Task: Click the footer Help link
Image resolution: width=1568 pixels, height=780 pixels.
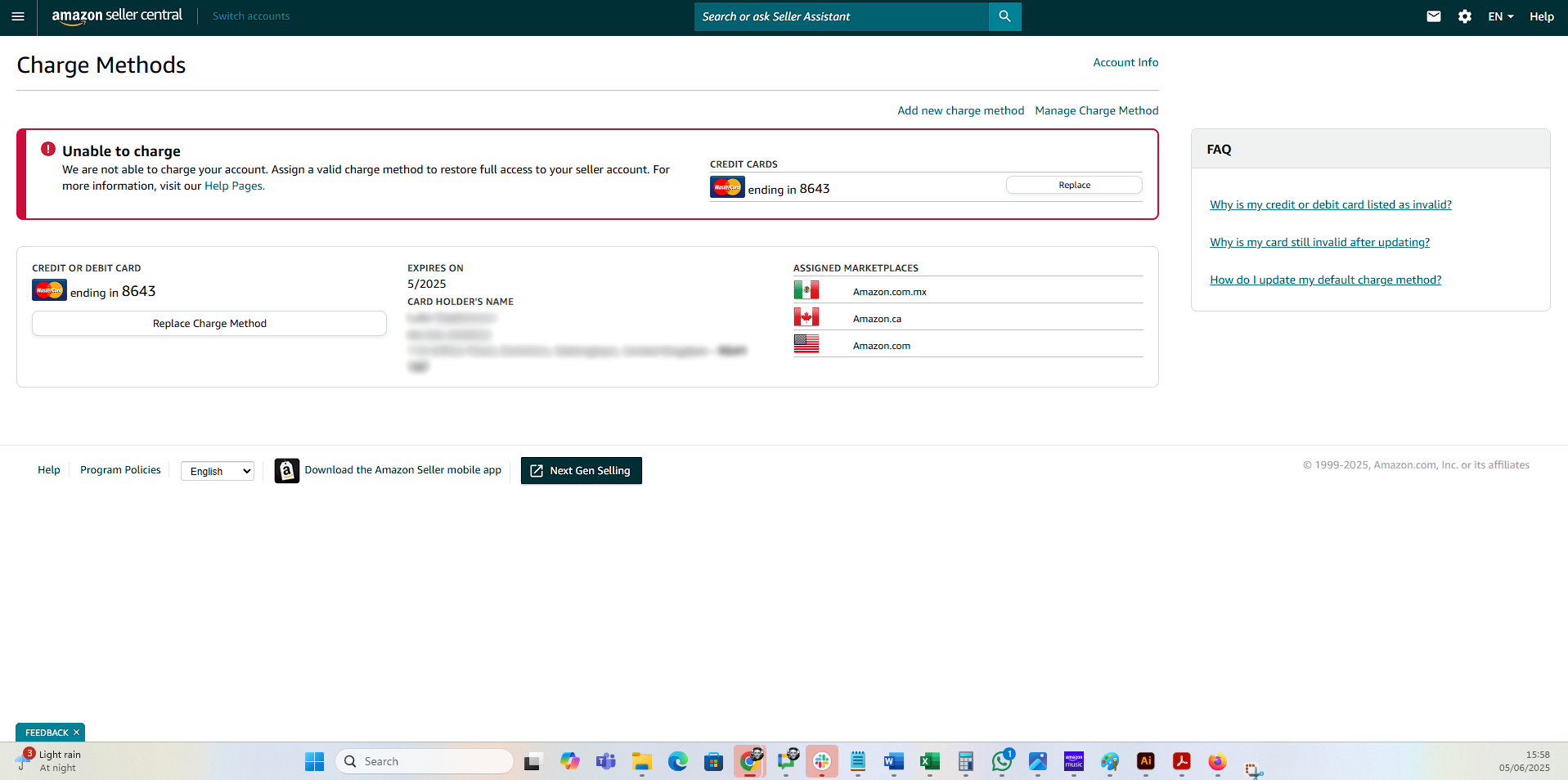Action: (x=49, y=470)
